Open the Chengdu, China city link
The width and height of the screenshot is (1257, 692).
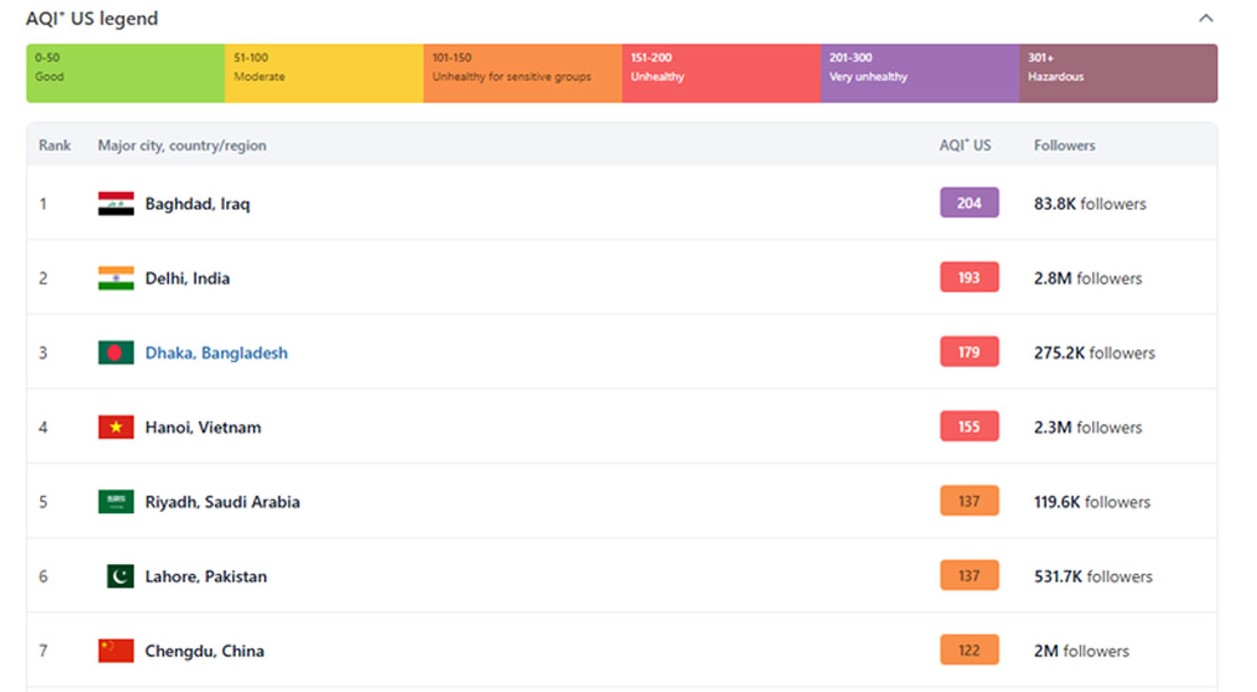click(205, 651)
